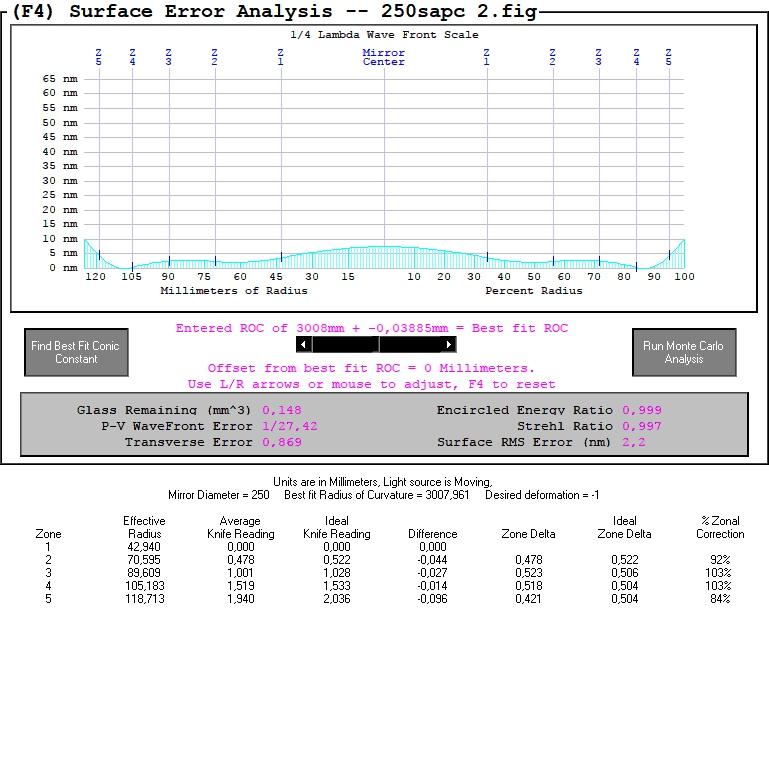Screen dimensions: 769x765
Task: Click the ROC offset slider track
Action: [376, 344]
